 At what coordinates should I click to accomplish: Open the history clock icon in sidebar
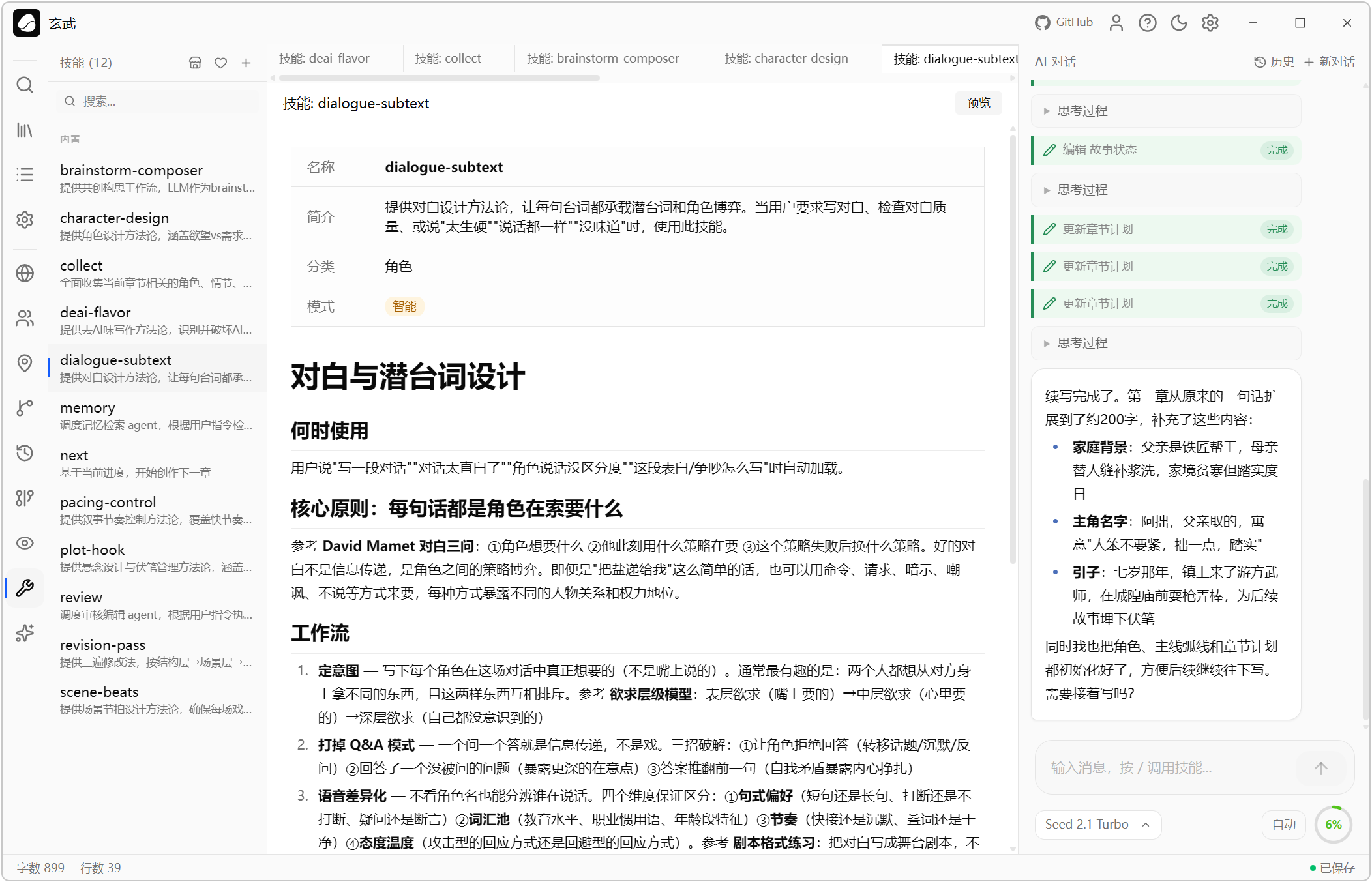pyautogui.click(x=25, y=453)
